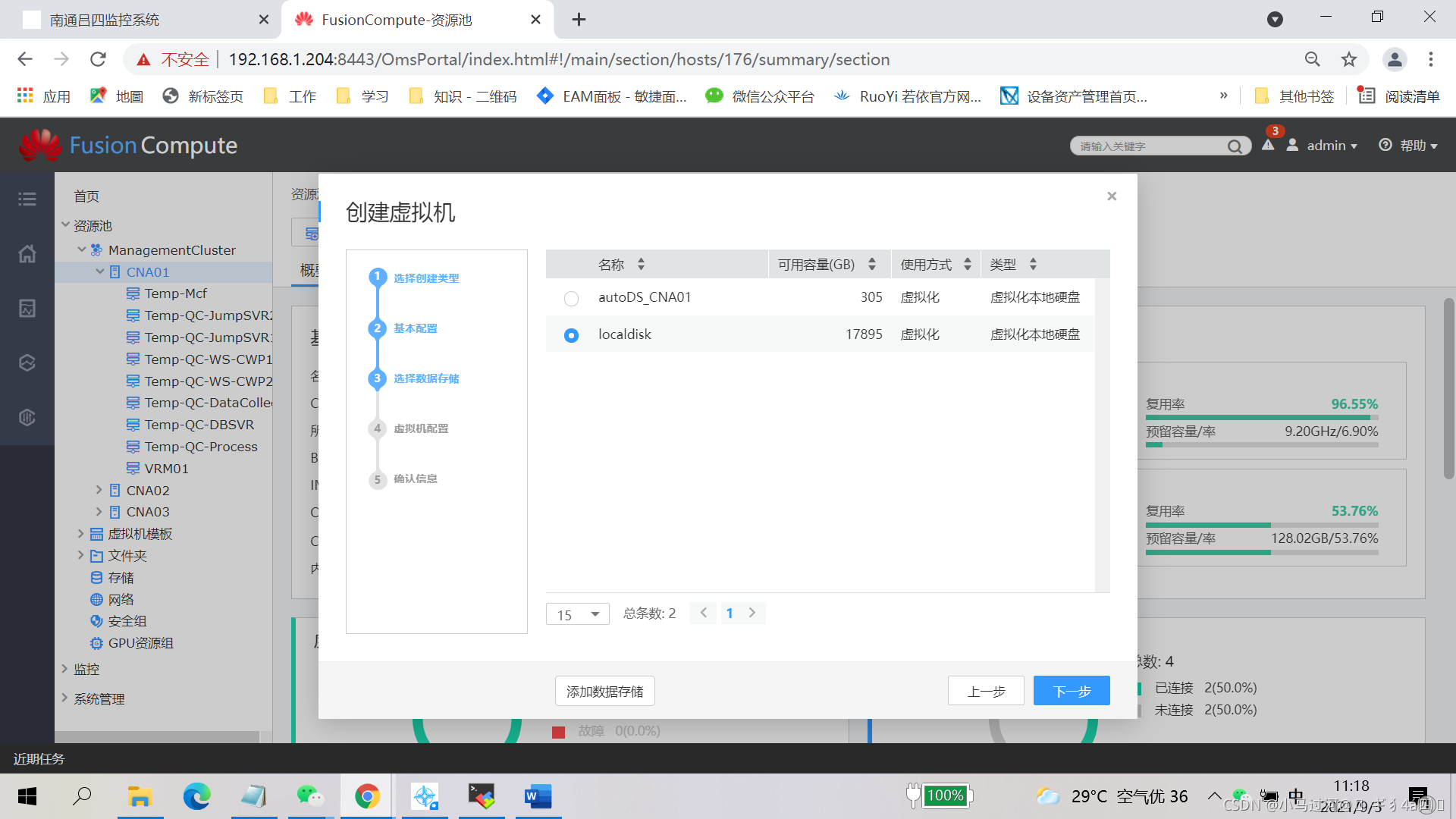Open the 帮助 help question-mark icon
Screen dimensions: 1456x819
click(1385, 145)
